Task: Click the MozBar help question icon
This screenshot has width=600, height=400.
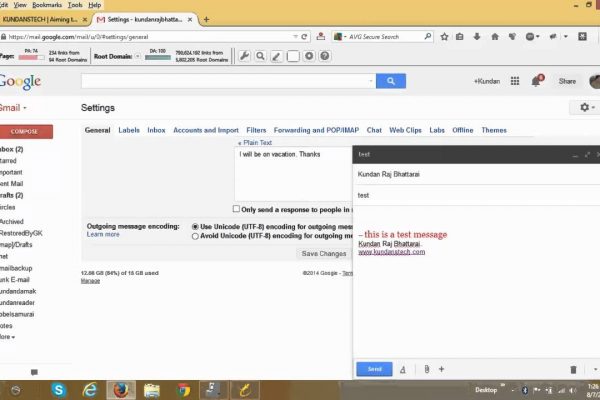Action: [324, 56]
